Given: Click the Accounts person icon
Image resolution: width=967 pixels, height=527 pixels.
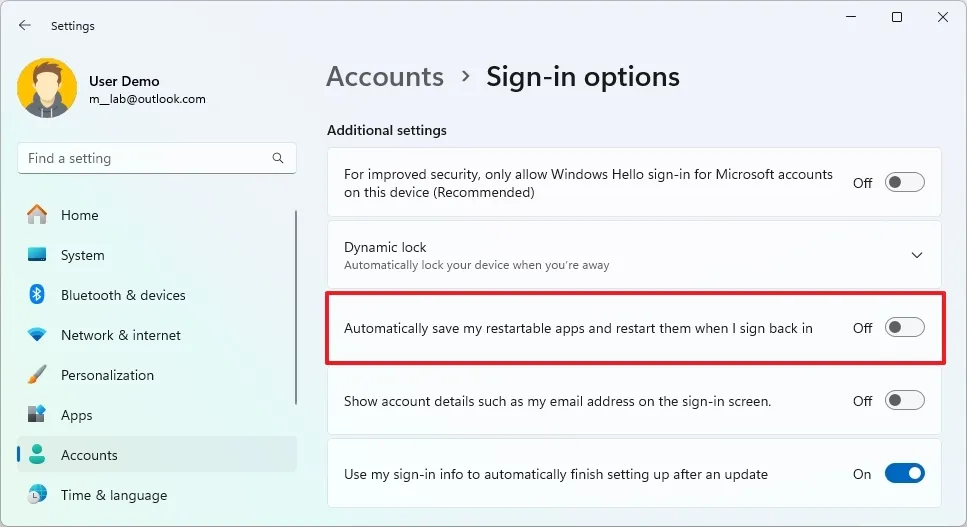Looking at the screenshot, I should 37,454.
